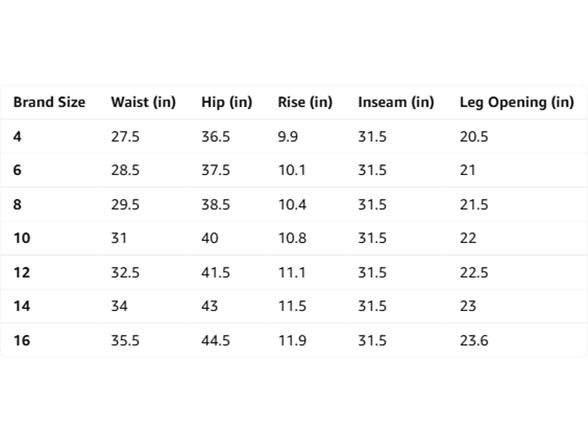Click rise value 10.8
Viewport: 588px width, 441px height.
[x=292, y=238]
